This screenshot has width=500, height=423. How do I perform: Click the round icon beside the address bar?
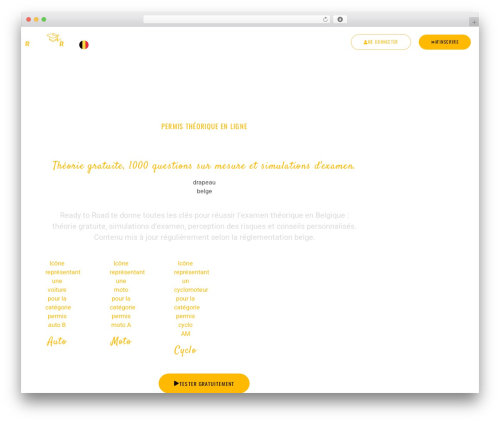[x=340, y=20]
